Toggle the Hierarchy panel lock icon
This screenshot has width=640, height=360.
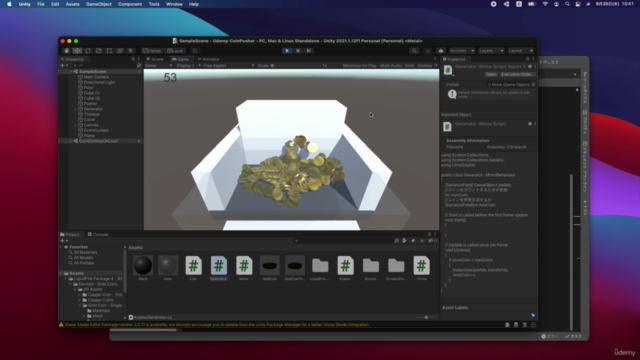(x=133, y=59)
